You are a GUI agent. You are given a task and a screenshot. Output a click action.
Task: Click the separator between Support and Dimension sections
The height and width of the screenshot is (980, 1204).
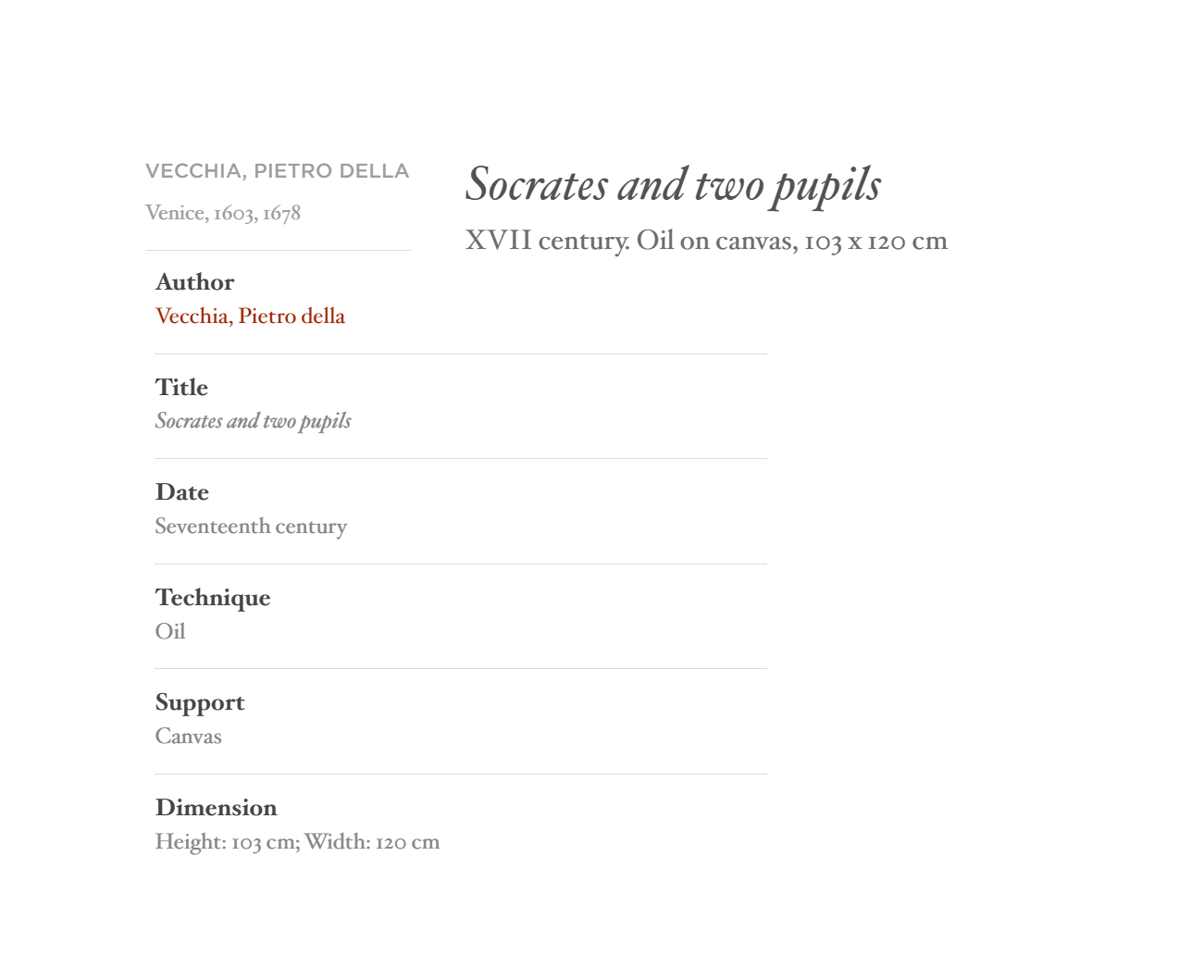pyautogui.click(x=461, y=774)
